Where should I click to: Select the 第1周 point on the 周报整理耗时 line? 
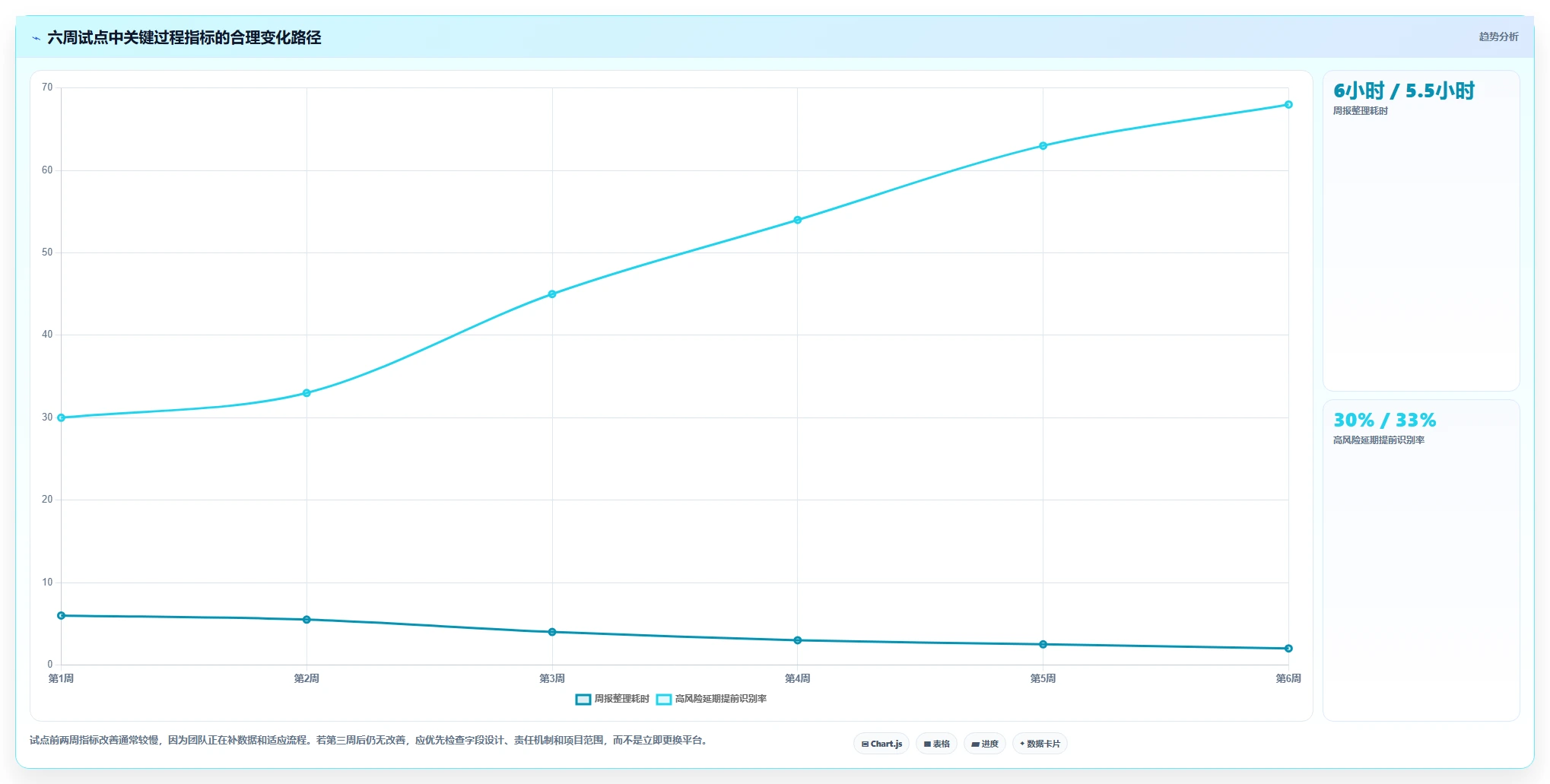62,616
